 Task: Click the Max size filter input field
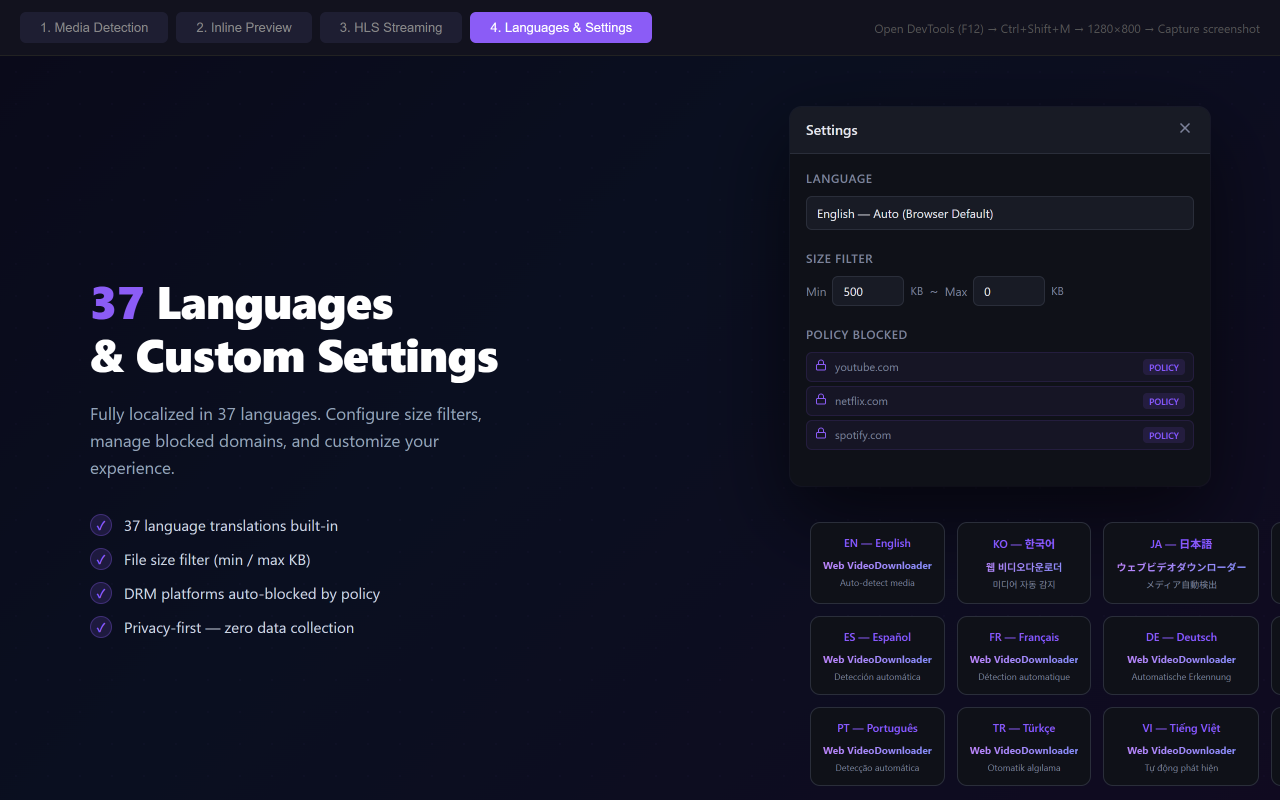[x=1008, y=291]
